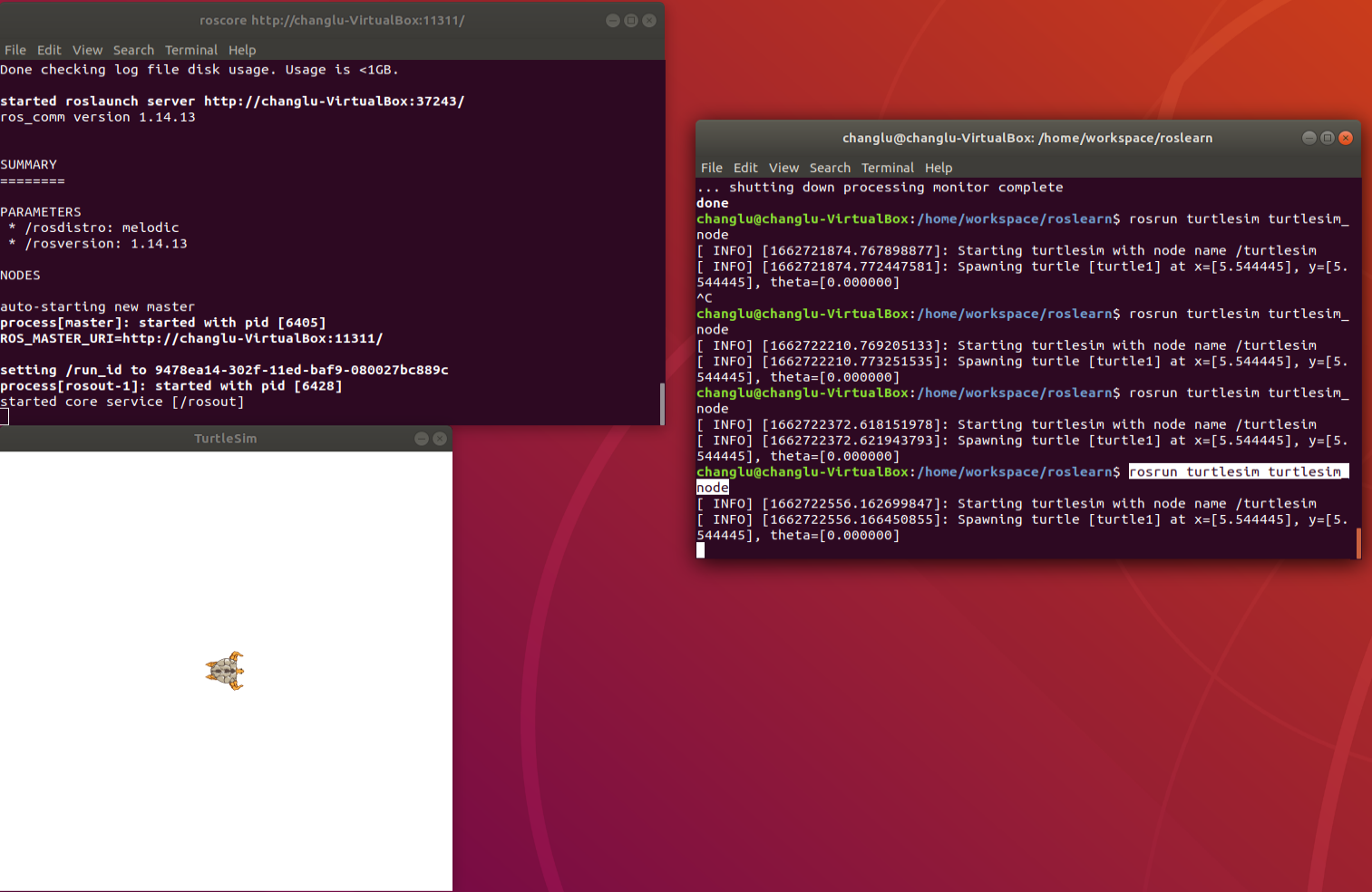The image size is (1372, 892).
Task: Click 'setting /run_id to 9478ea14' line
Action: tap(224, 370)
